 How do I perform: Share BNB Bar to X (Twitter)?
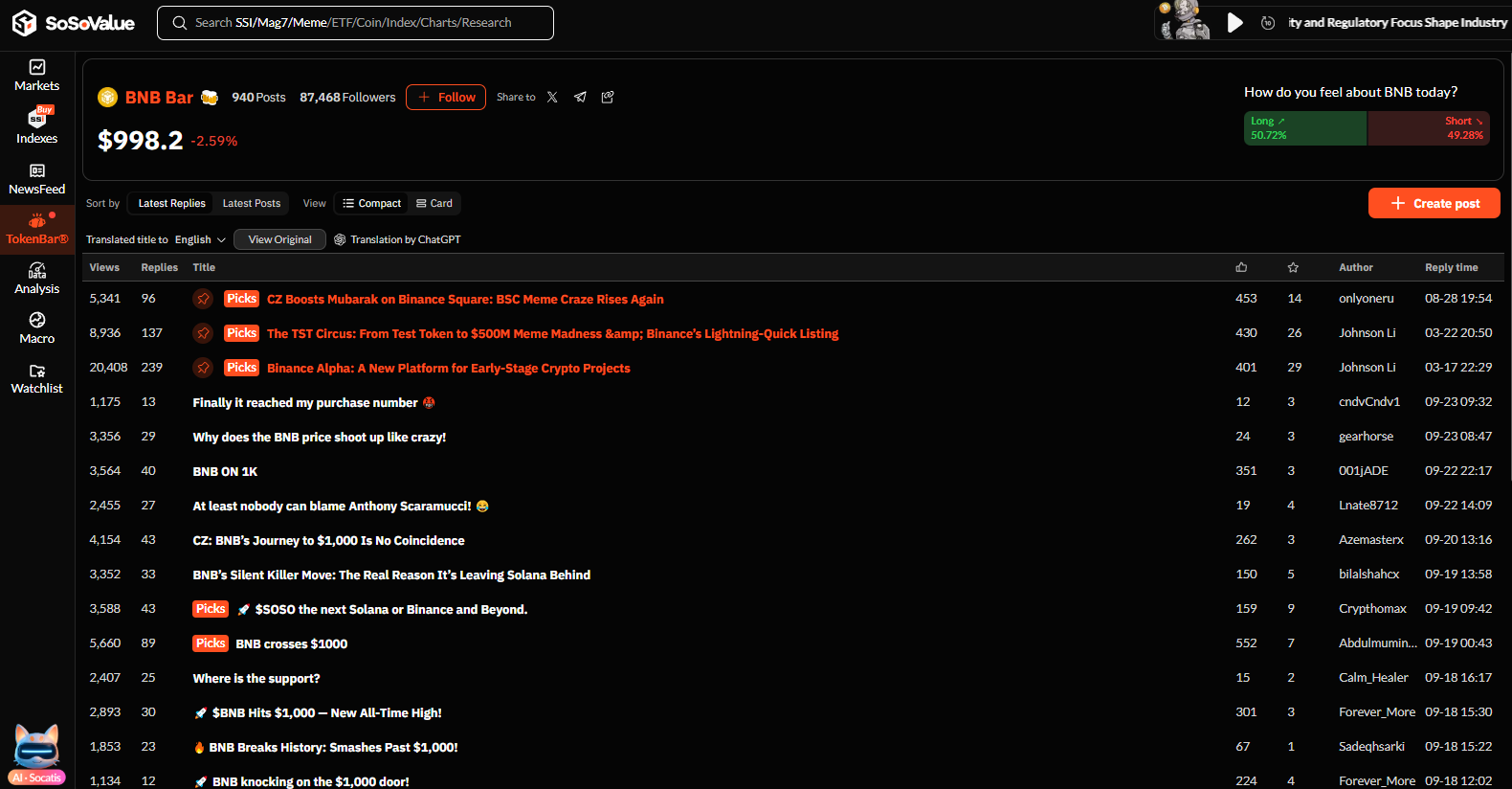tap(552, 98)
